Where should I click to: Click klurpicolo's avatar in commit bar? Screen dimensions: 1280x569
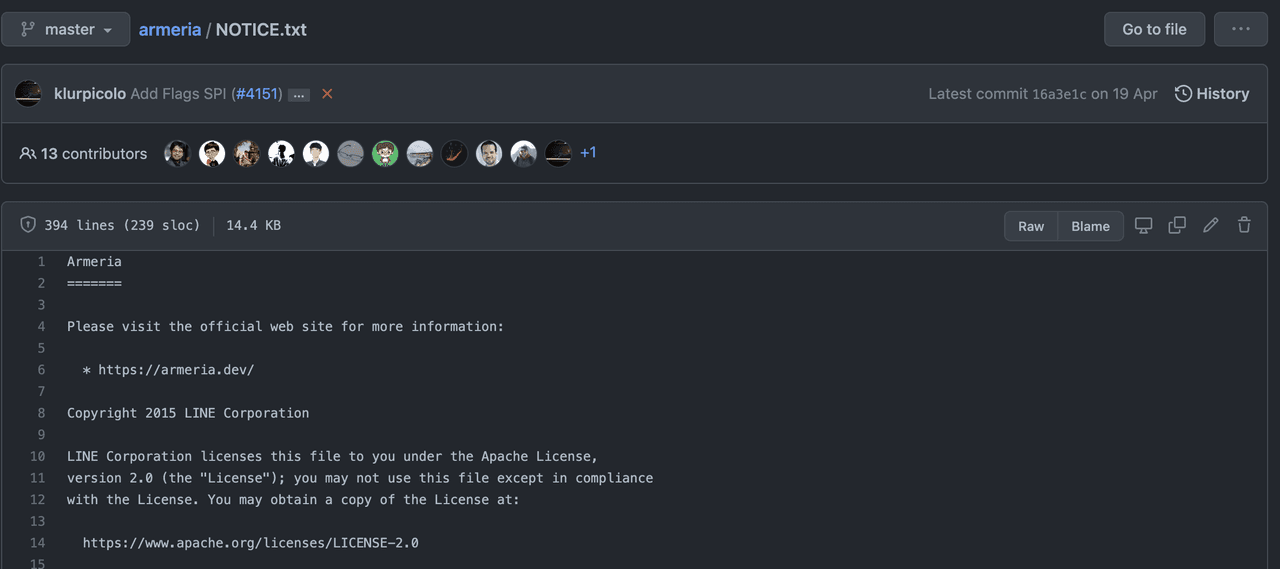[x=28, y=93]
